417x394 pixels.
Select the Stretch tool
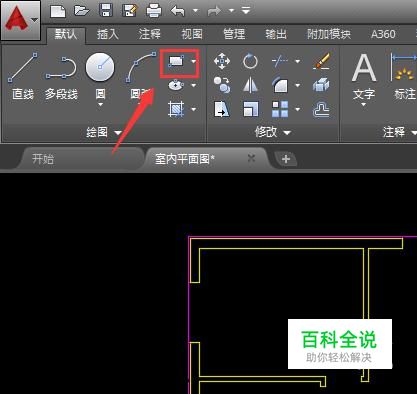tap(222, 109)
